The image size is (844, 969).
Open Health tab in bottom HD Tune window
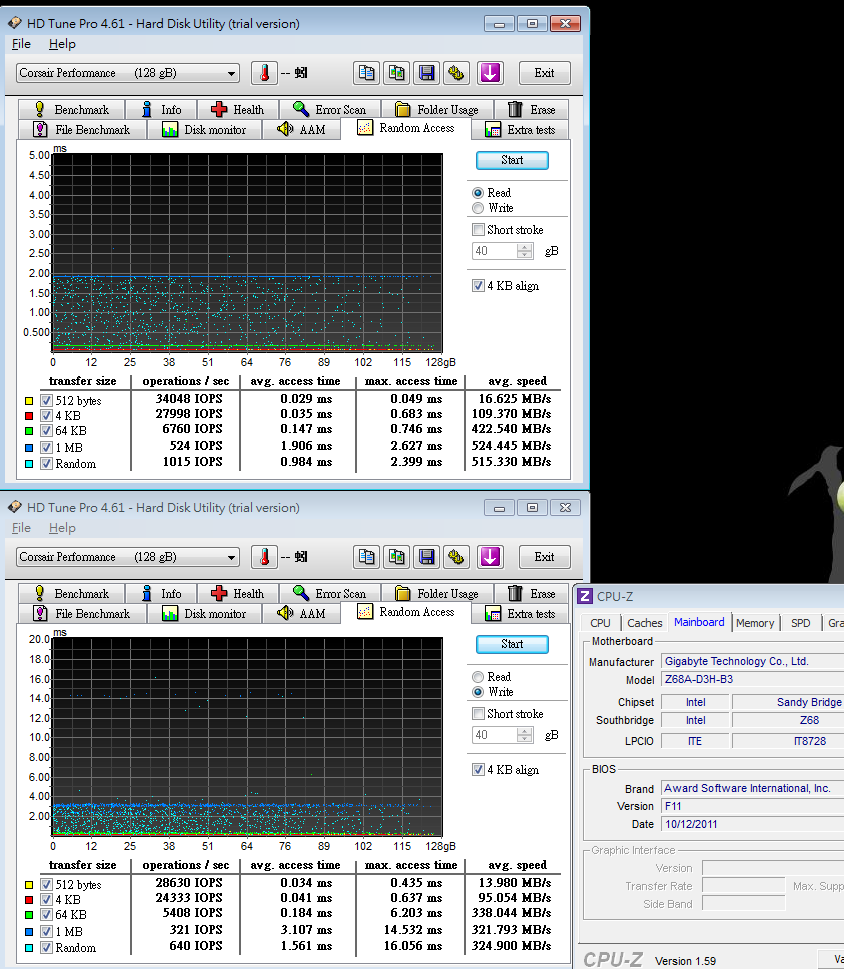tap(238, 593)
